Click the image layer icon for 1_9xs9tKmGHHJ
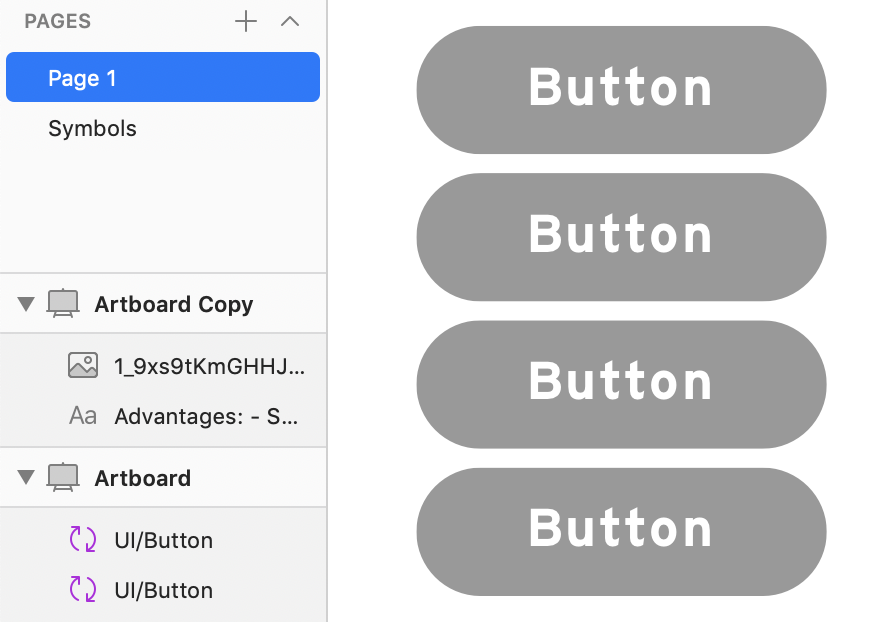This screenshot has width=886, height=622. tap(83, 366)
